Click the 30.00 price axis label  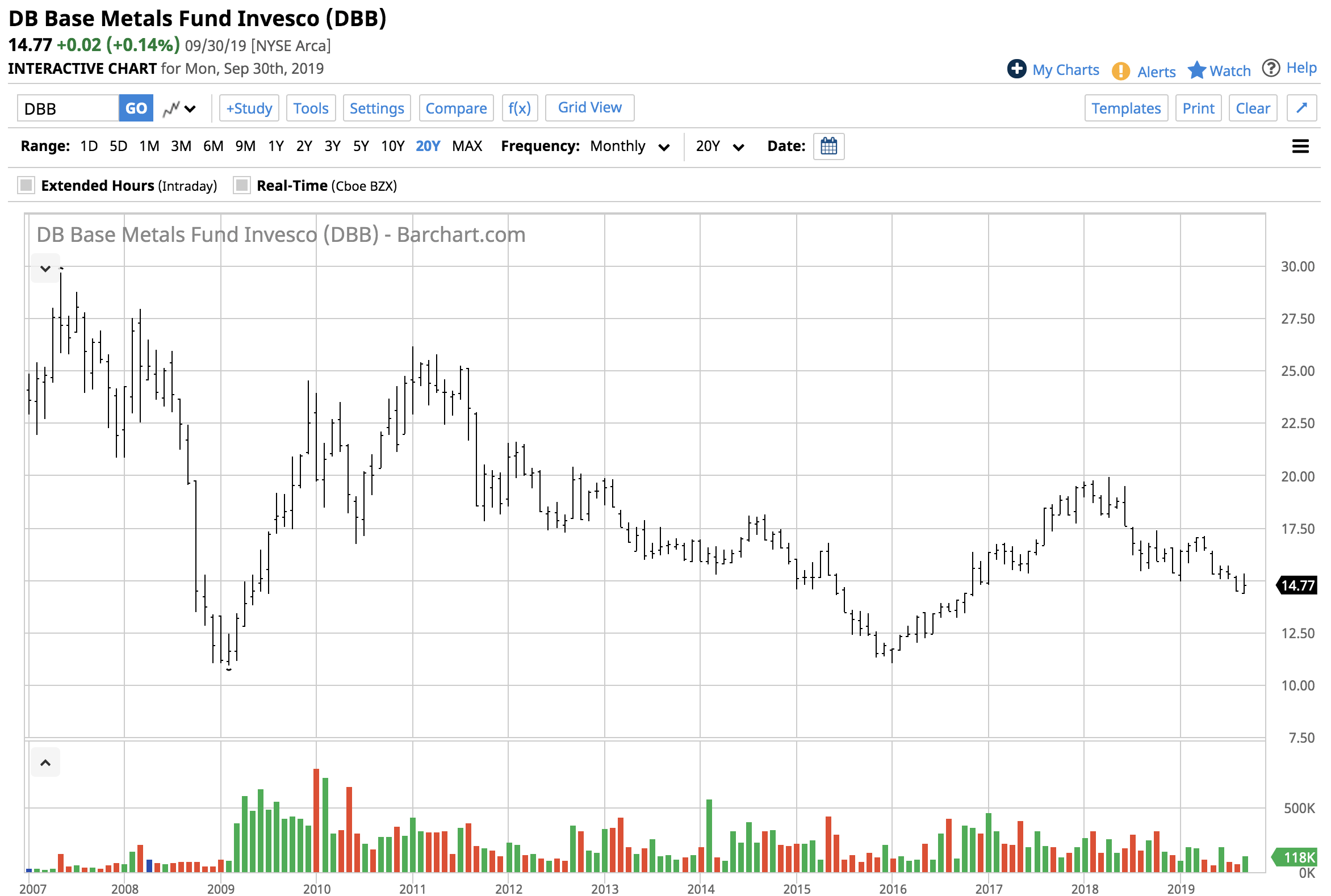click(1297, 266)
